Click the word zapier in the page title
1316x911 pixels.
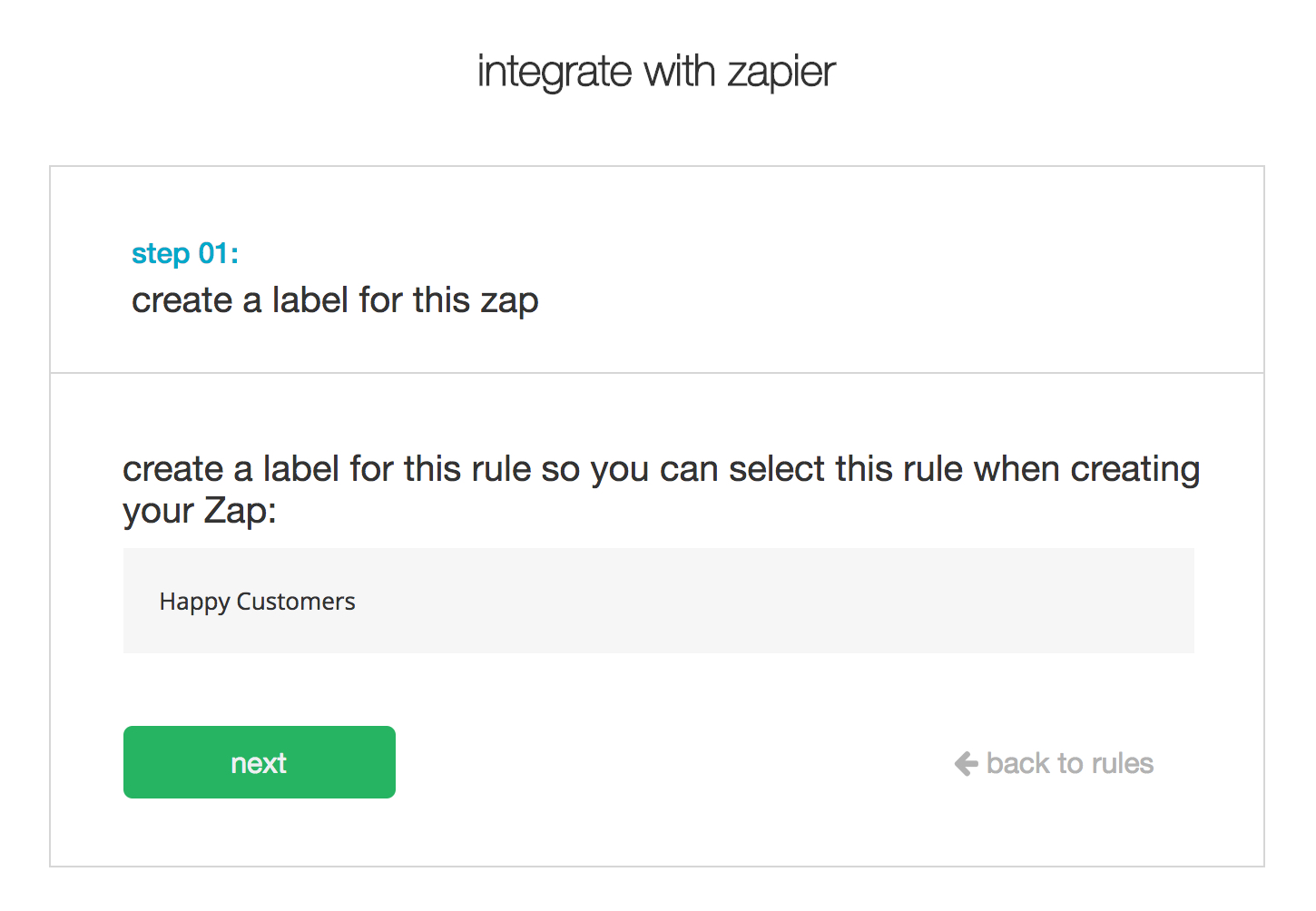781,72
